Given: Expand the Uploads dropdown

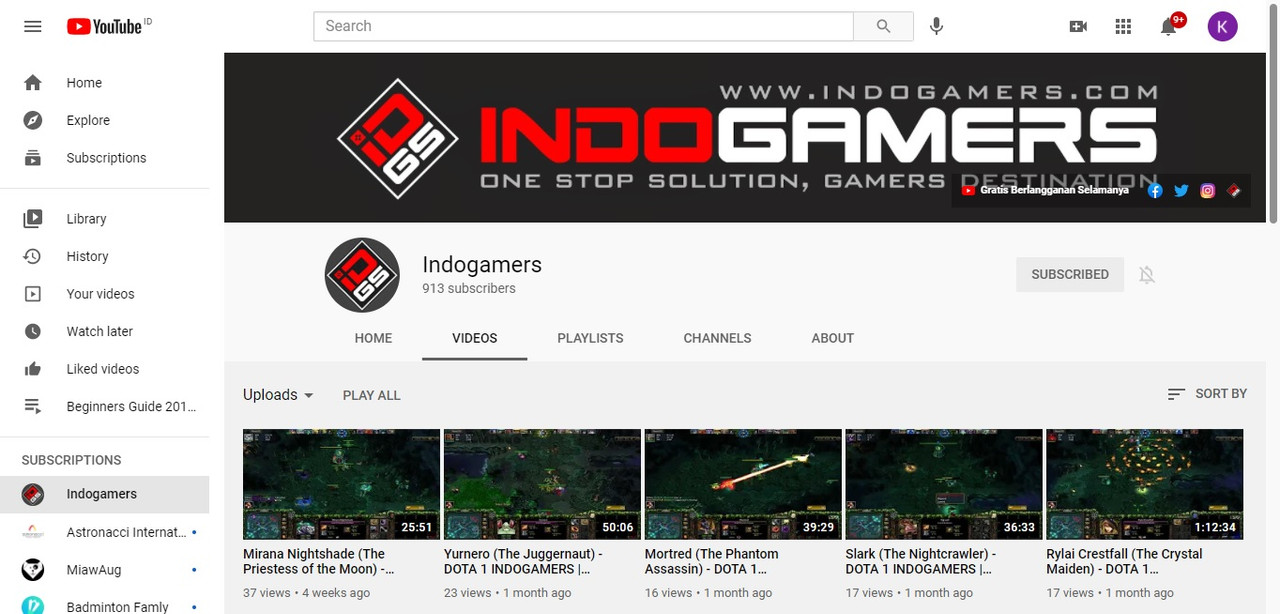Looking at the screenshot, I should (x=278, y=395).
